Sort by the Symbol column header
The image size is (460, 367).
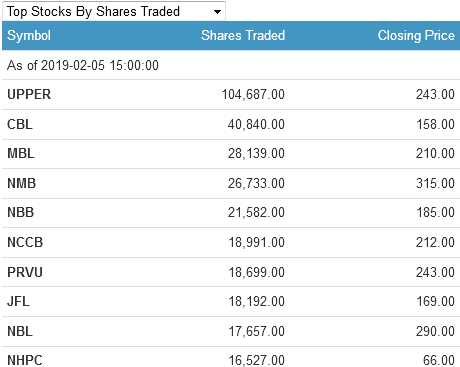[29, 35]
